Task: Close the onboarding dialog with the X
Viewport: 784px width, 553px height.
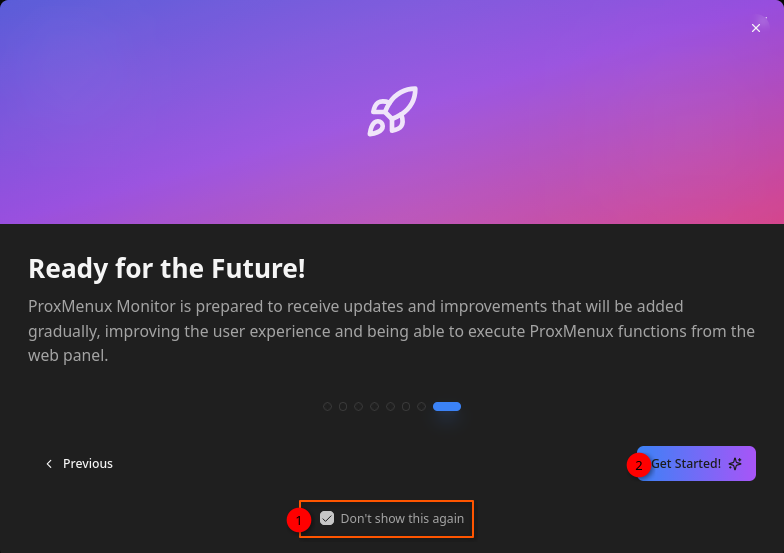Action: tap(756, 28)
